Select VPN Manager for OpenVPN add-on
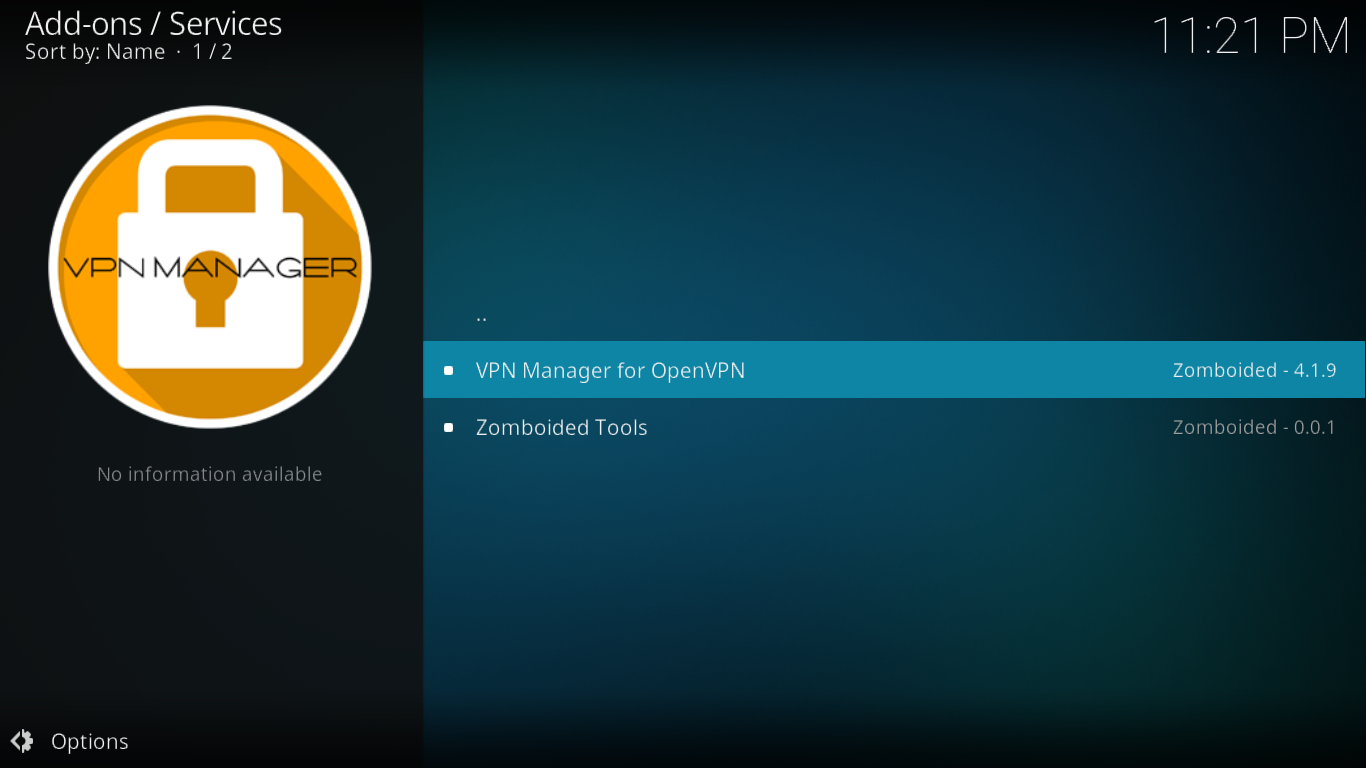The image size is (1366, 768). click(x=894, y=370)
